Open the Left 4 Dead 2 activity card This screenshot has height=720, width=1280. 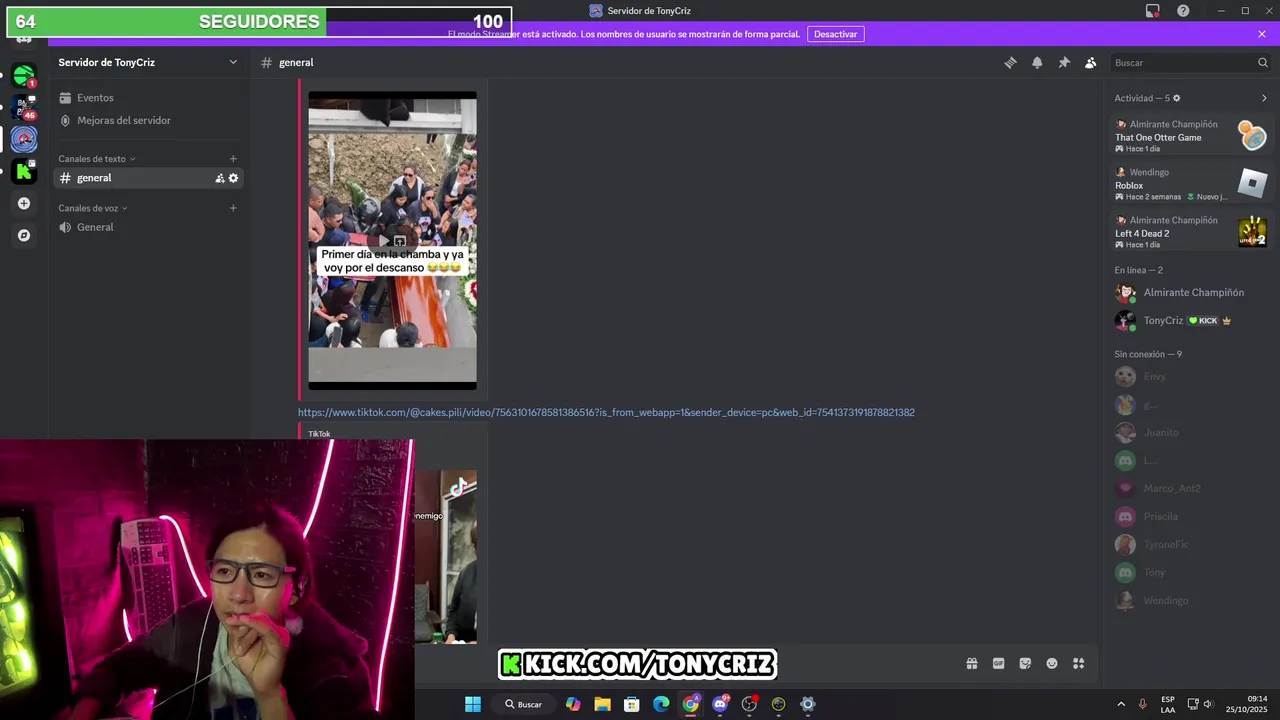click(x=1191, y=232)
